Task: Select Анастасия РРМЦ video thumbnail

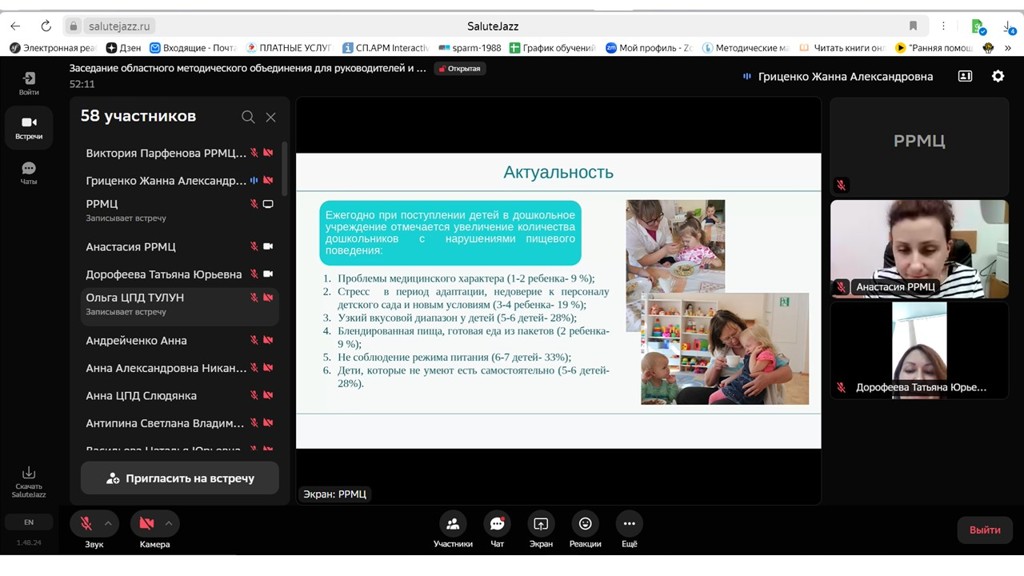Action: point(919,249)
